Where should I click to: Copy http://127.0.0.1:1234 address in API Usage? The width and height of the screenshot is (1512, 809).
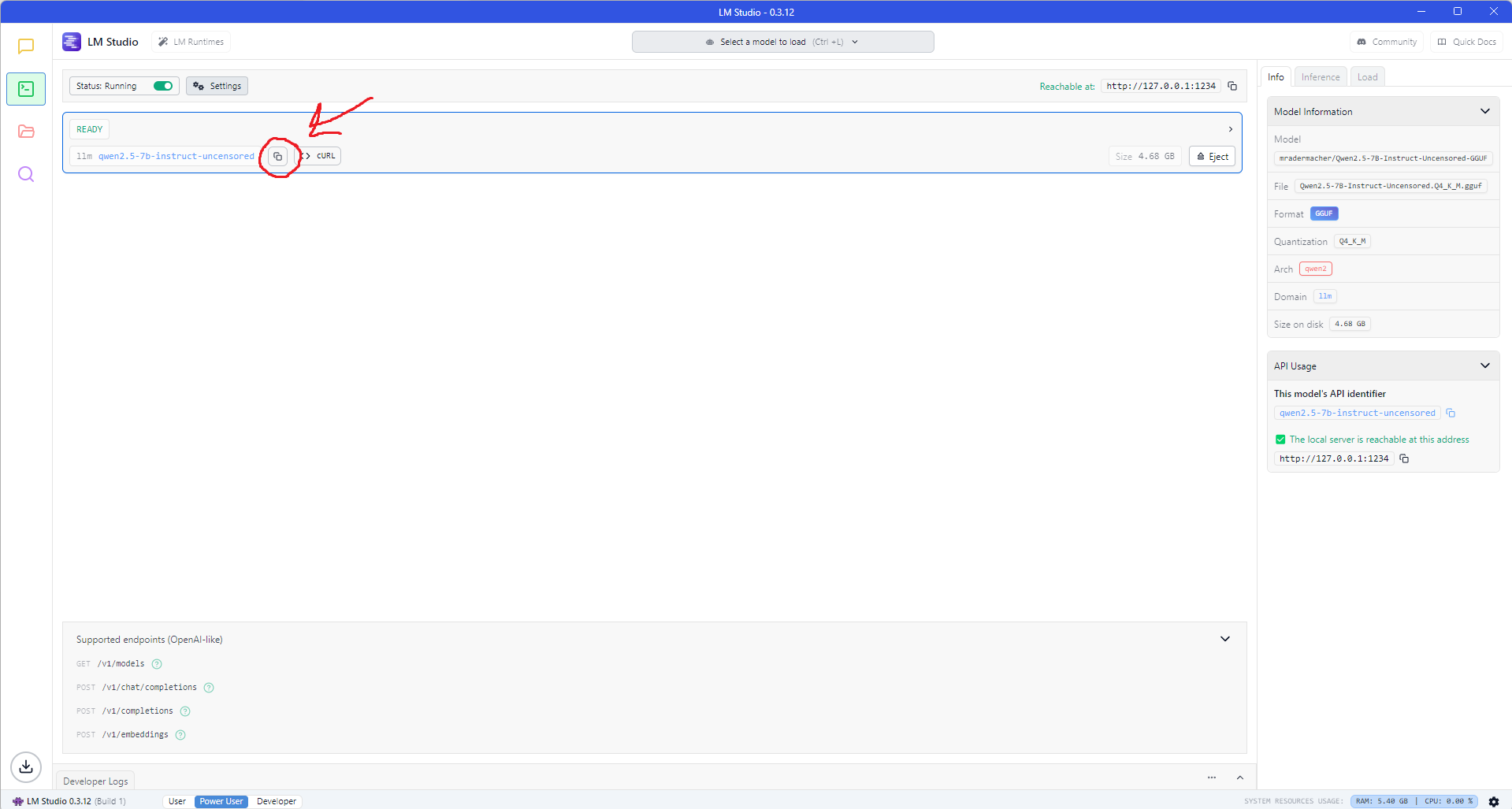tap(1404, 458)
